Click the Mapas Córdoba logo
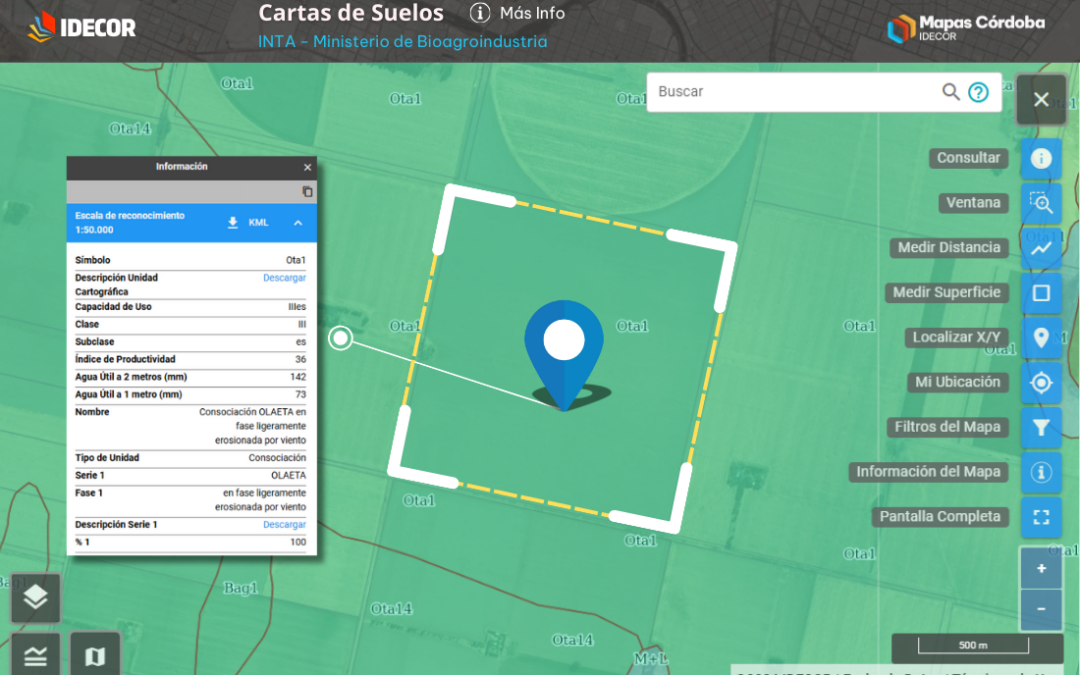The width and height of the screenshot is (1080, 675). pos(966,28)
